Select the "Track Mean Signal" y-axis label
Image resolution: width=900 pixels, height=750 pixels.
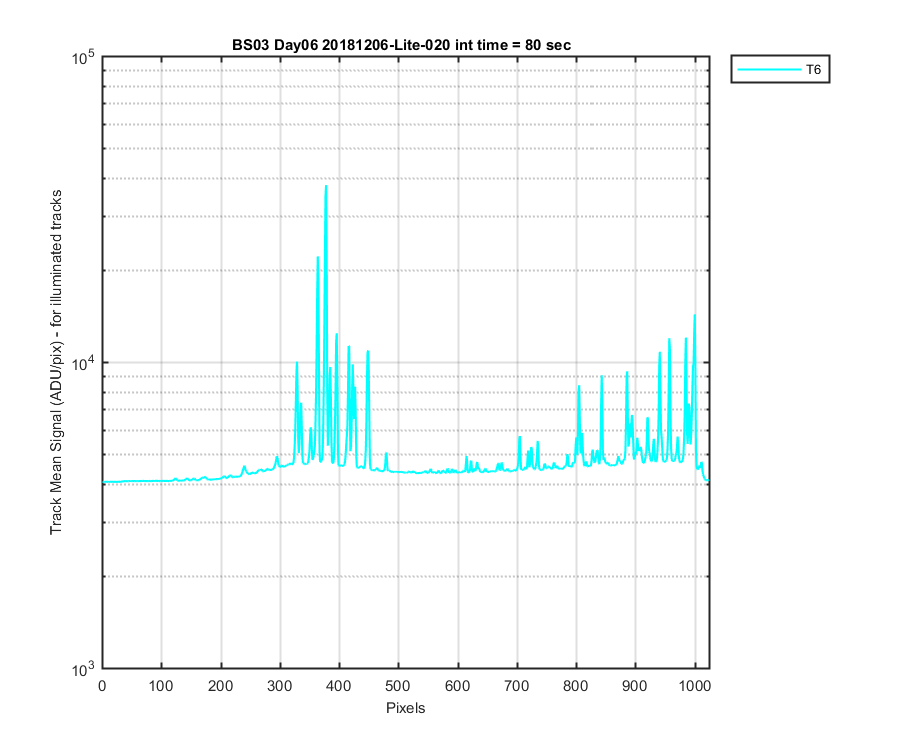pyautogui.click(x=56, y=362)
